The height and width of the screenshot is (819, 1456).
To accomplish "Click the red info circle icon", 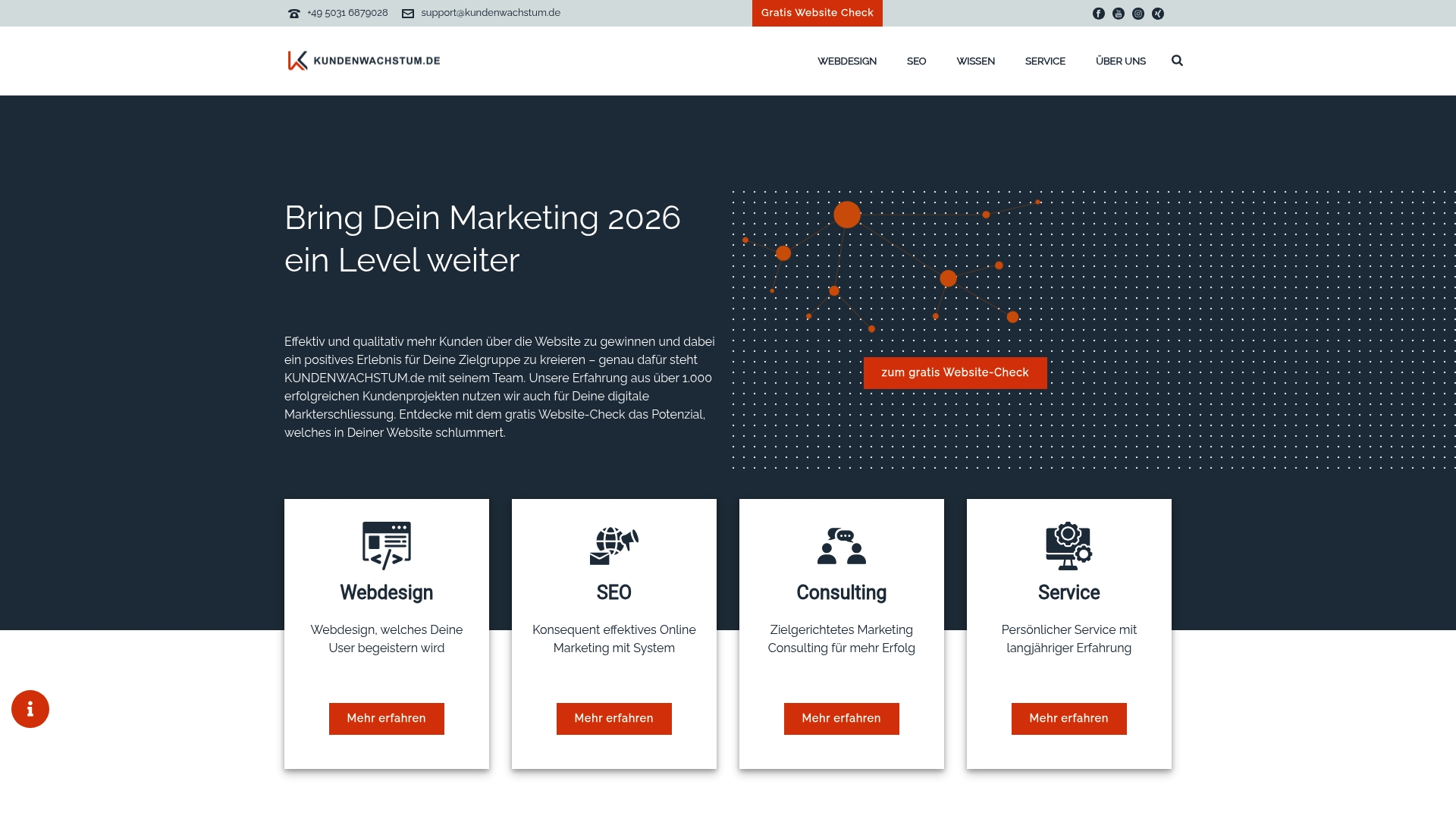I will (x=30, y=709).
